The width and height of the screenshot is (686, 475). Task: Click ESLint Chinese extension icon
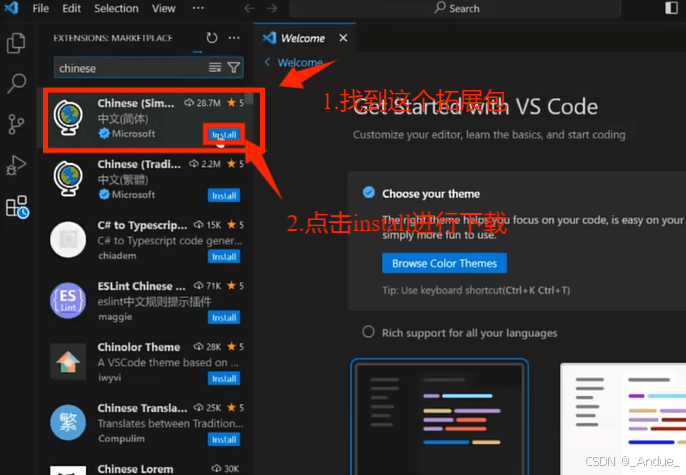[x=68, y=300]
